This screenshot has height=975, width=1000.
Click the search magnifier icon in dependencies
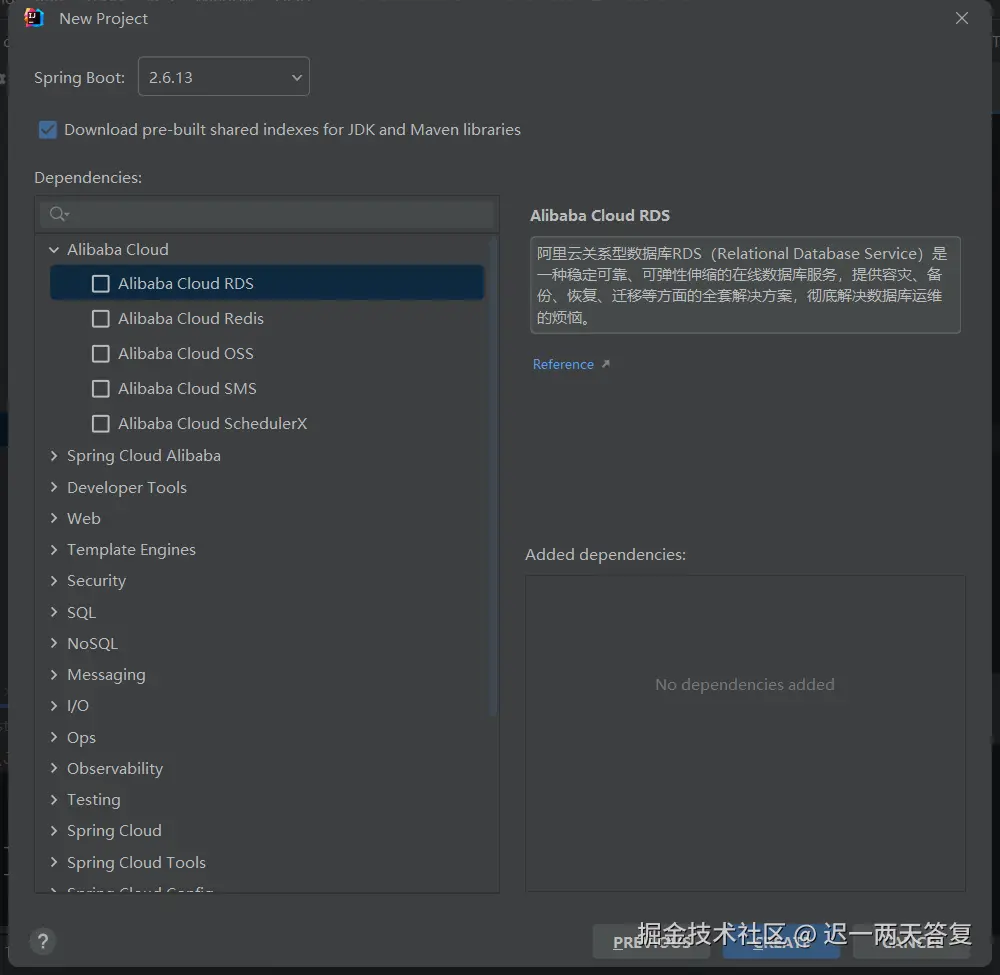(59, 214)
